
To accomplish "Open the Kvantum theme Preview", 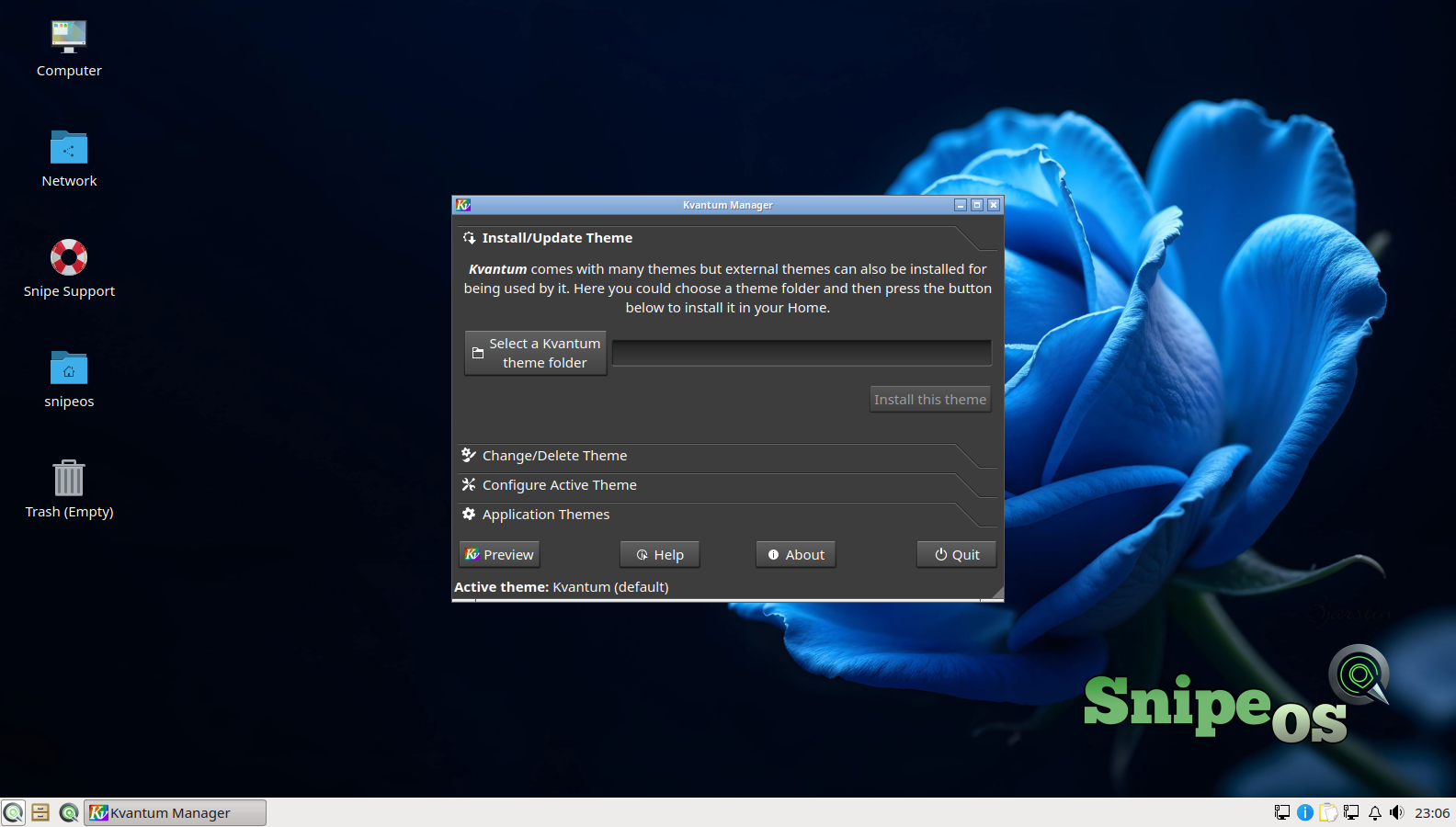I will (x=499, y=555).
